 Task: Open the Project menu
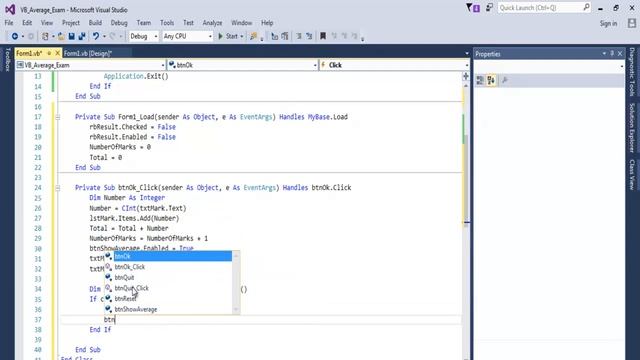(x=71, y=23)
